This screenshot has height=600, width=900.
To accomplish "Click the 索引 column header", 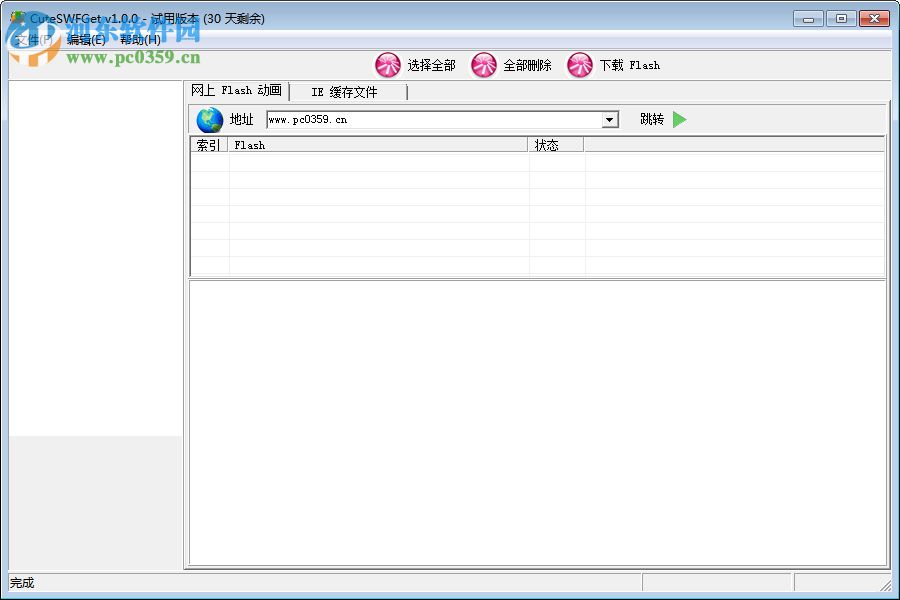I will pos(207,144).
